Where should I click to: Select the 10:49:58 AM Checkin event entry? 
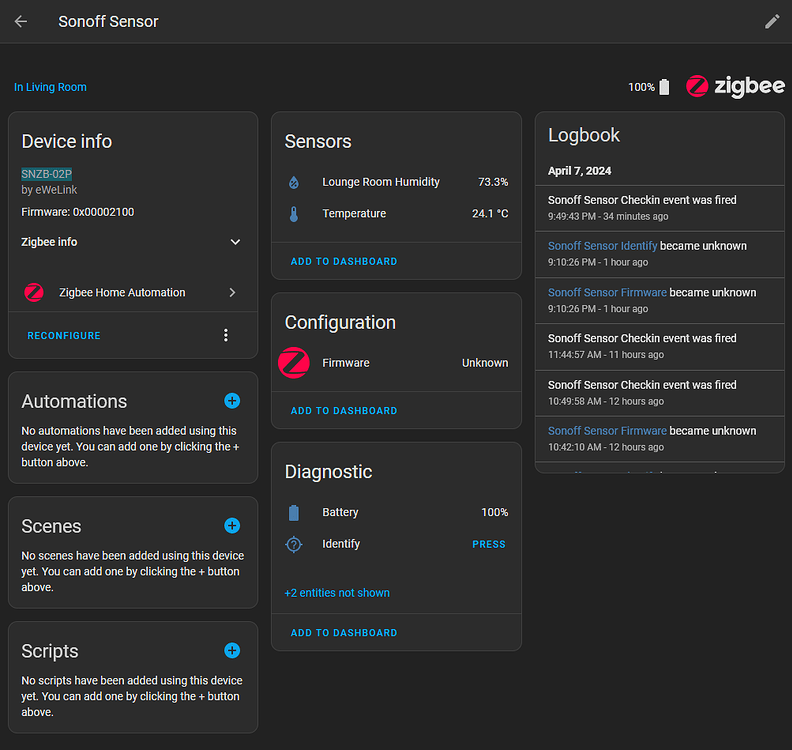(x=660, y=393)
